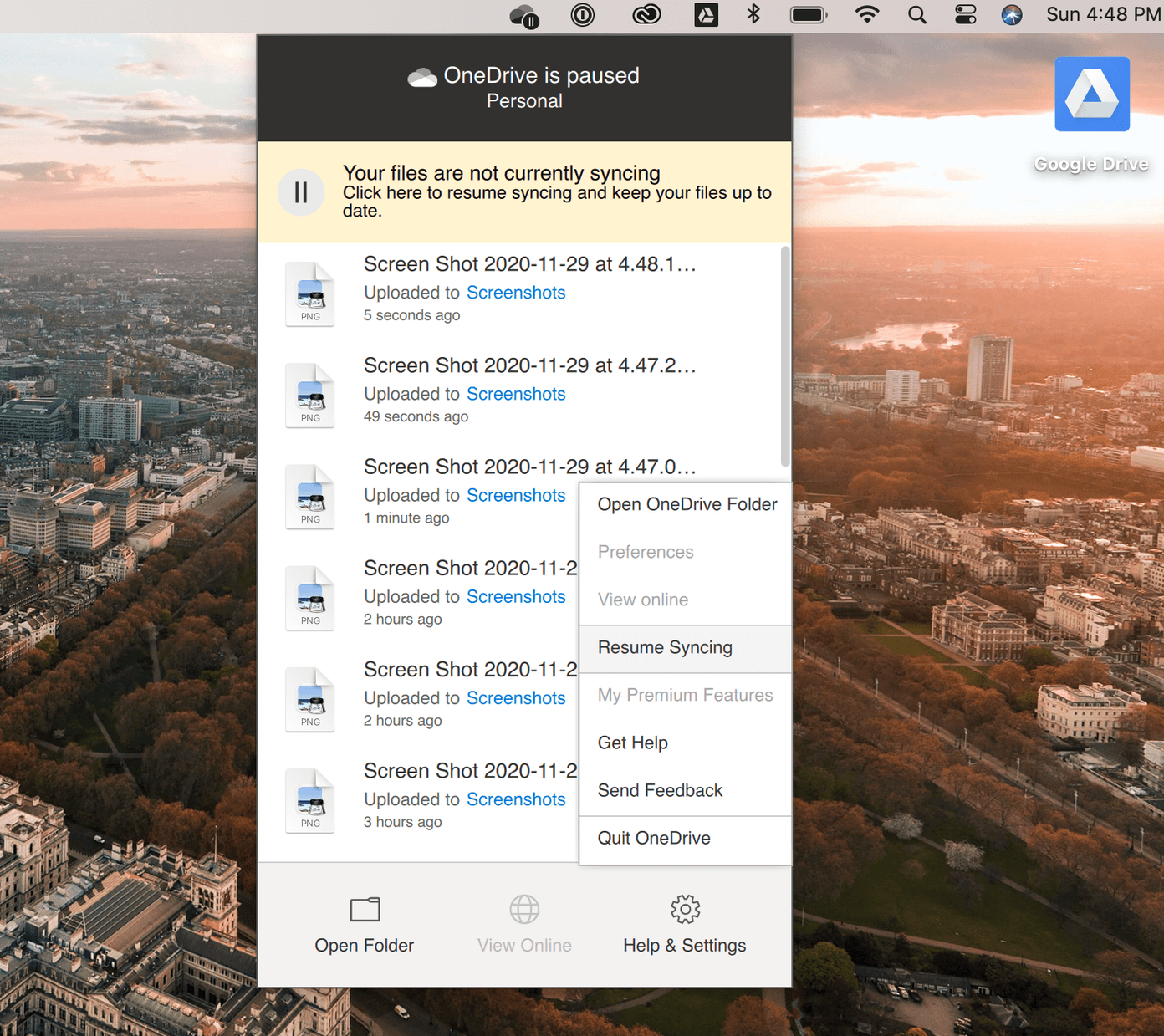Viewport: 1164px width, 1036px height.
Task: Click the Creative Cloud menu bar icon
Action: (x=646, y=14)
